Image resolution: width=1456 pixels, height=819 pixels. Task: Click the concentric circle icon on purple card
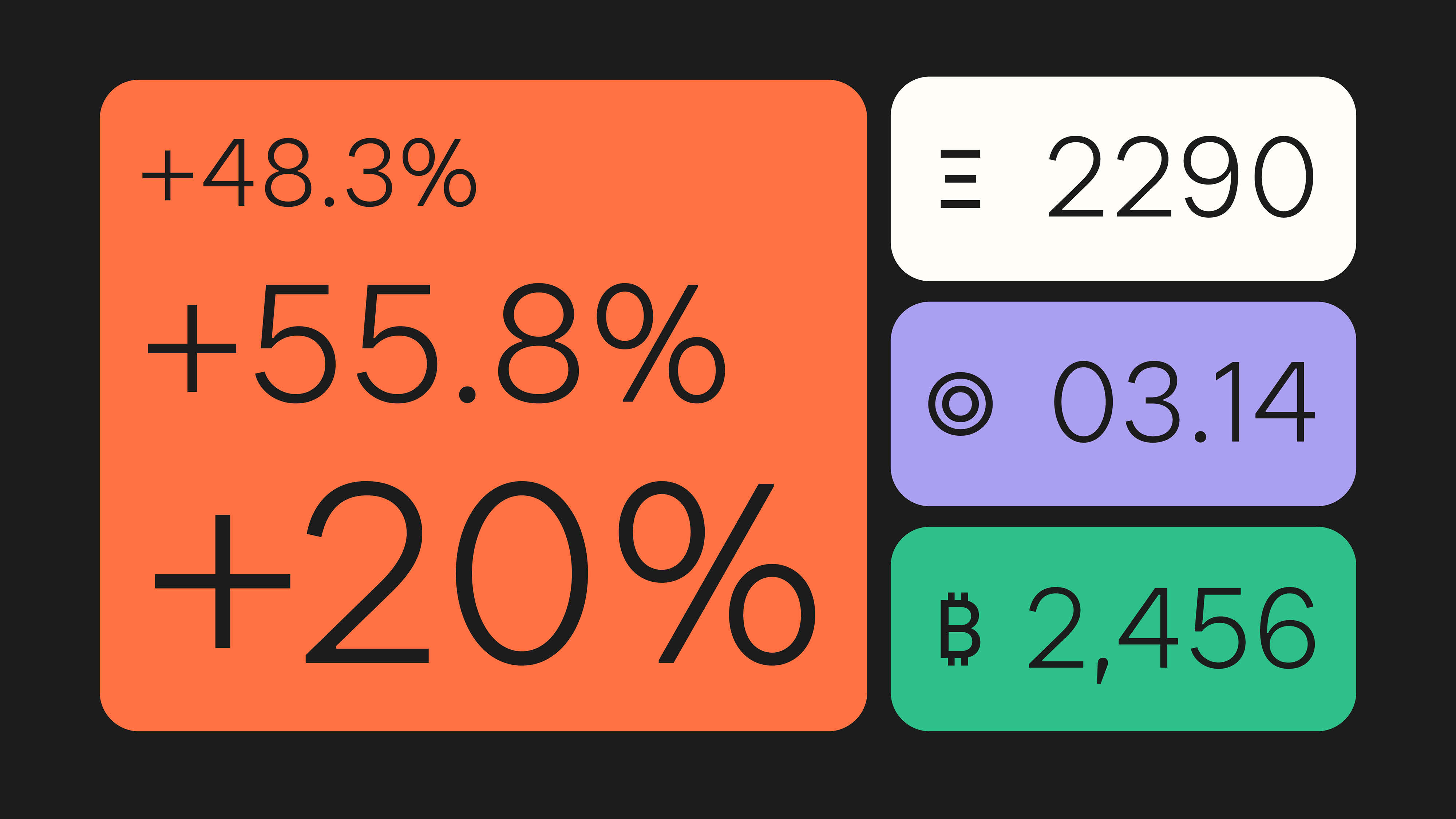point(960,404)
